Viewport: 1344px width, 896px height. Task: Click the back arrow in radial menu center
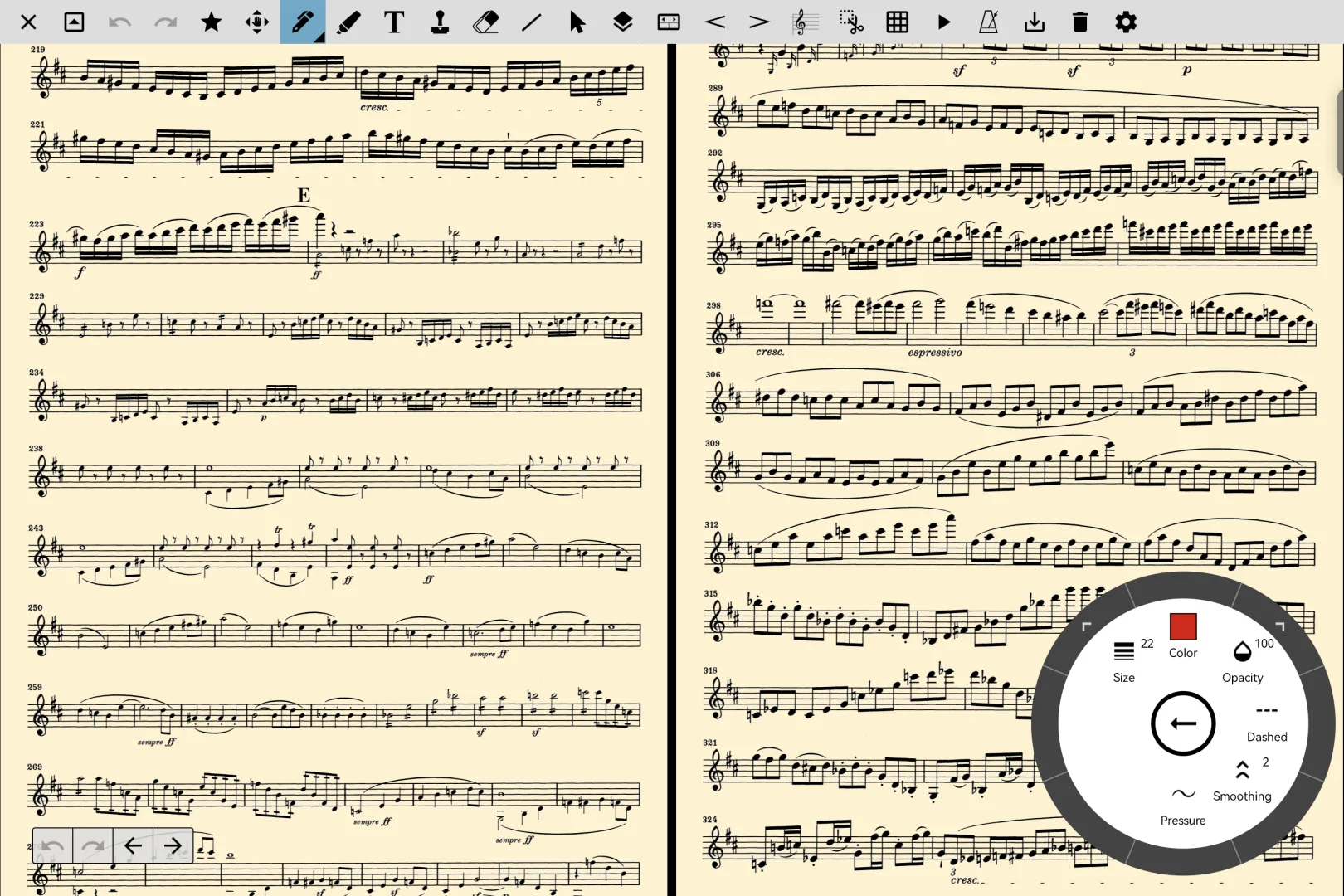tap(1183, 723)
